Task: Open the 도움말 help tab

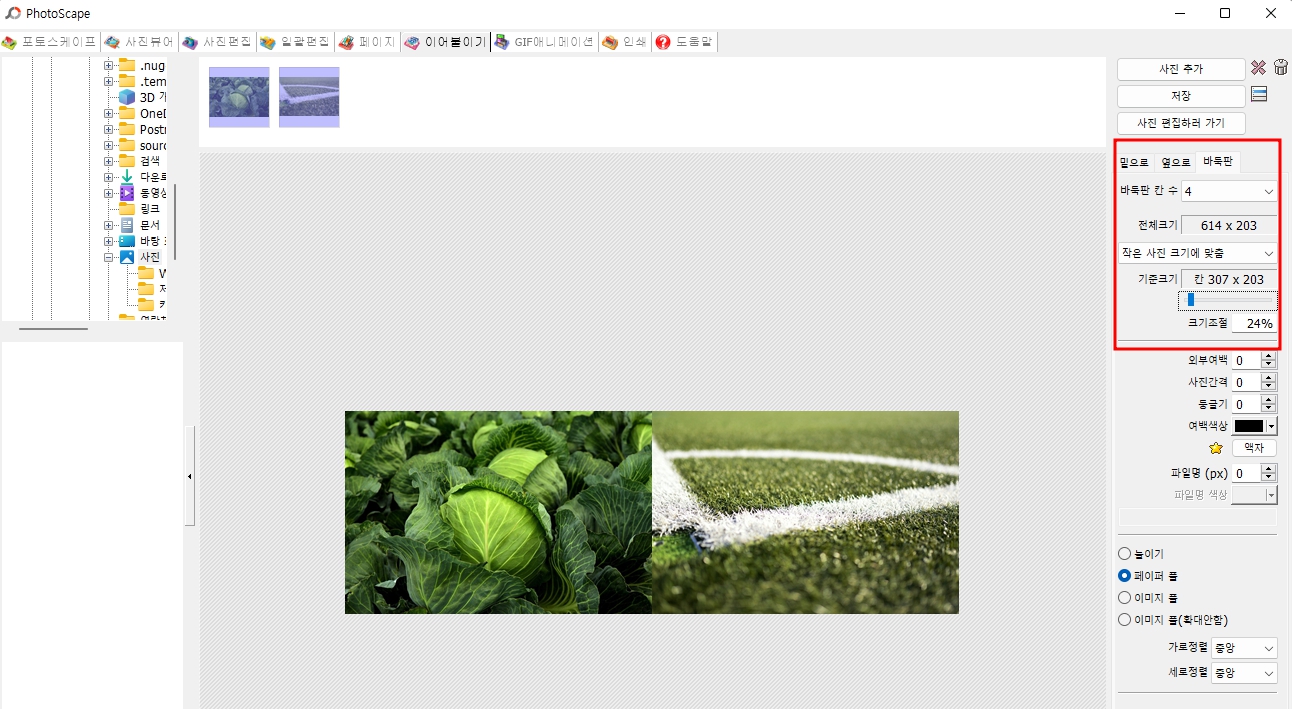Action: [684, 42]
